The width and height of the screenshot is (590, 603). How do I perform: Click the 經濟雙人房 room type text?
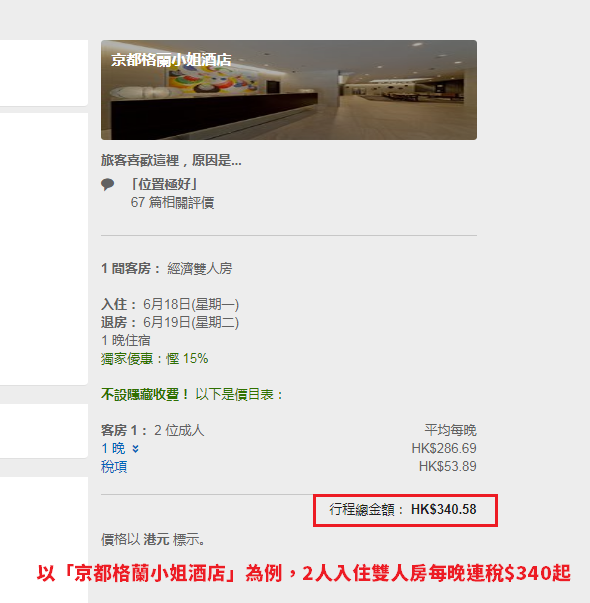coord(200,268)
